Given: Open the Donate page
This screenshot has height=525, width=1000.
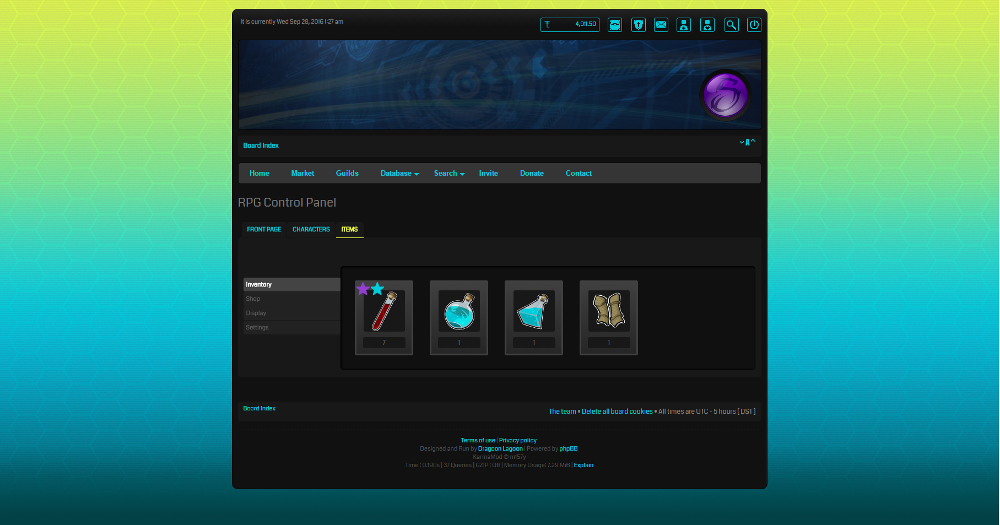Looking at the screenshot, I should pos(532,174).
